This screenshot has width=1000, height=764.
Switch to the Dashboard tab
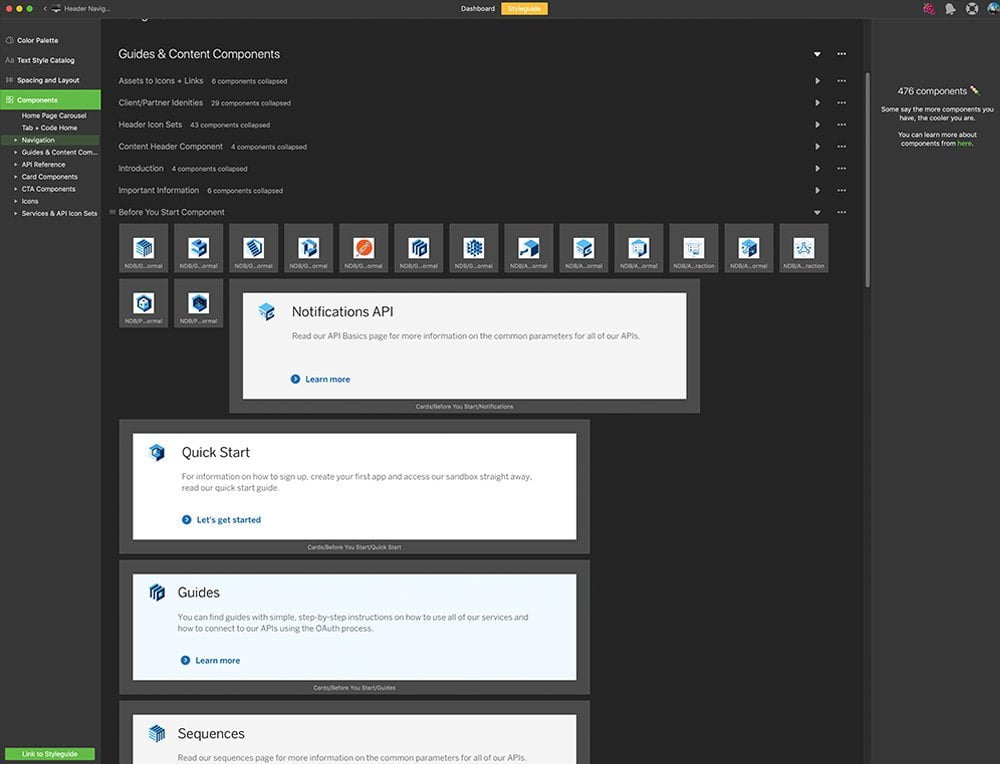477,8
